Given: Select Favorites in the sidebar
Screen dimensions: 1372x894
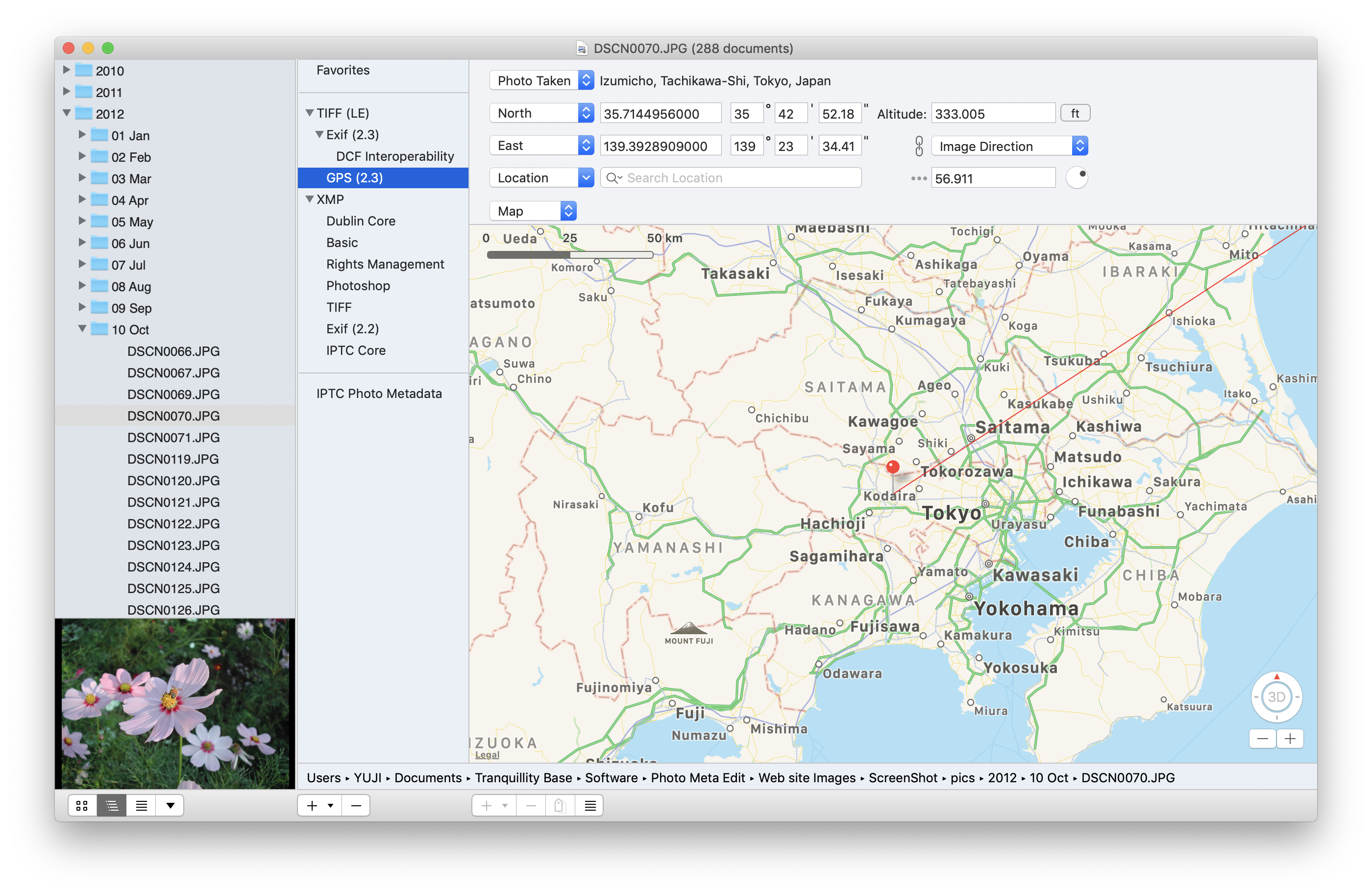Looking at the screenshot, I should [x=343, y=70].
